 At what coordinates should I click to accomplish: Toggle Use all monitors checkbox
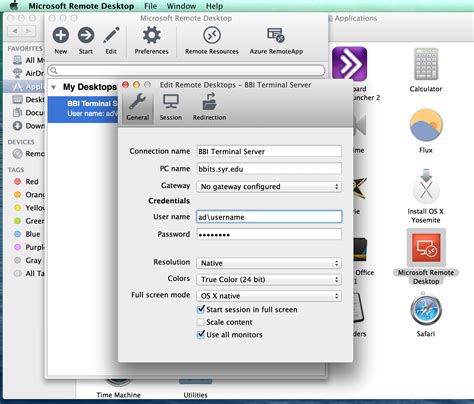tap(201, 335)
